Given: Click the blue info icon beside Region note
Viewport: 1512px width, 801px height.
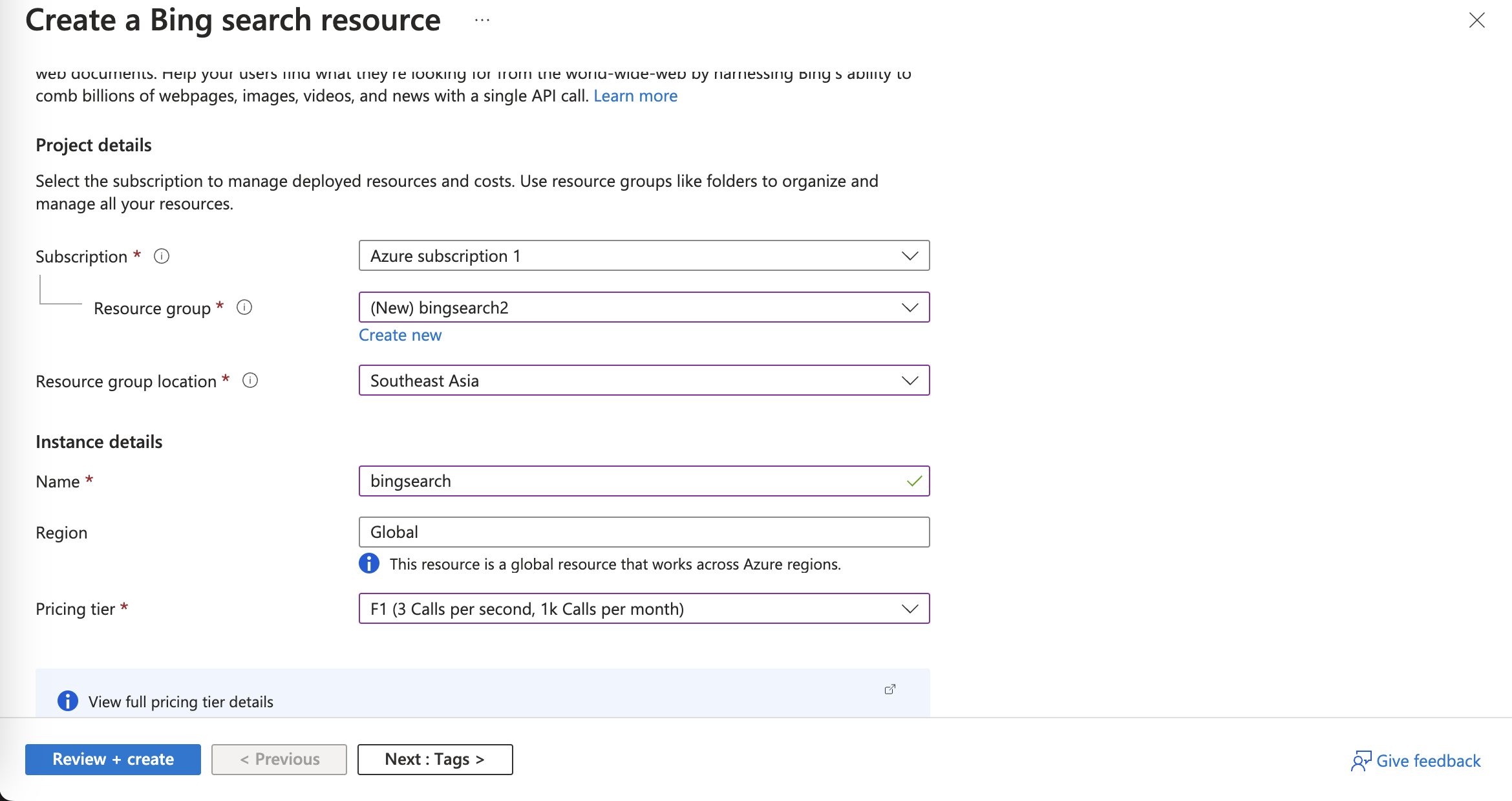Looking at the screenshot, I should coord(368,564).
